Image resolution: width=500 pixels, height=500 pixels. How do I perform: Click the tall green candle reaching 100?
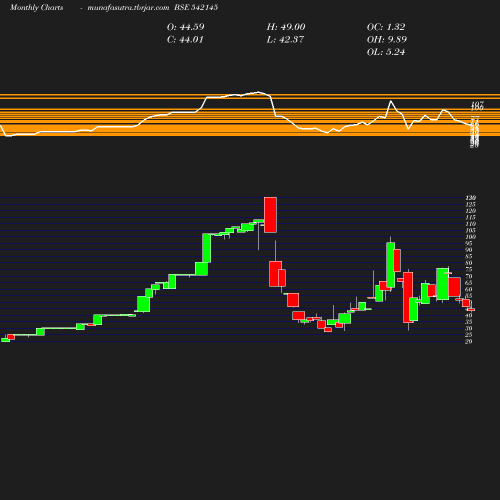point(207,248)
